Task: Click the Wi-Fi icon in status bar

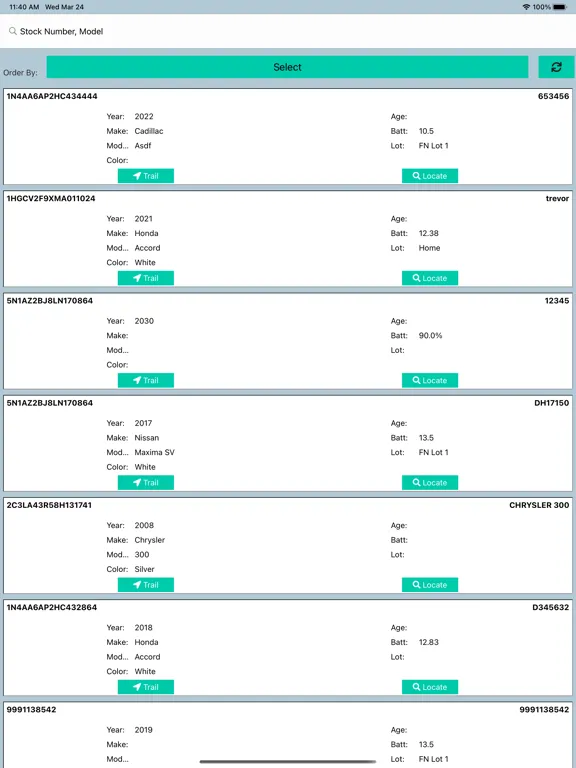Action: (x=527, y=7)
